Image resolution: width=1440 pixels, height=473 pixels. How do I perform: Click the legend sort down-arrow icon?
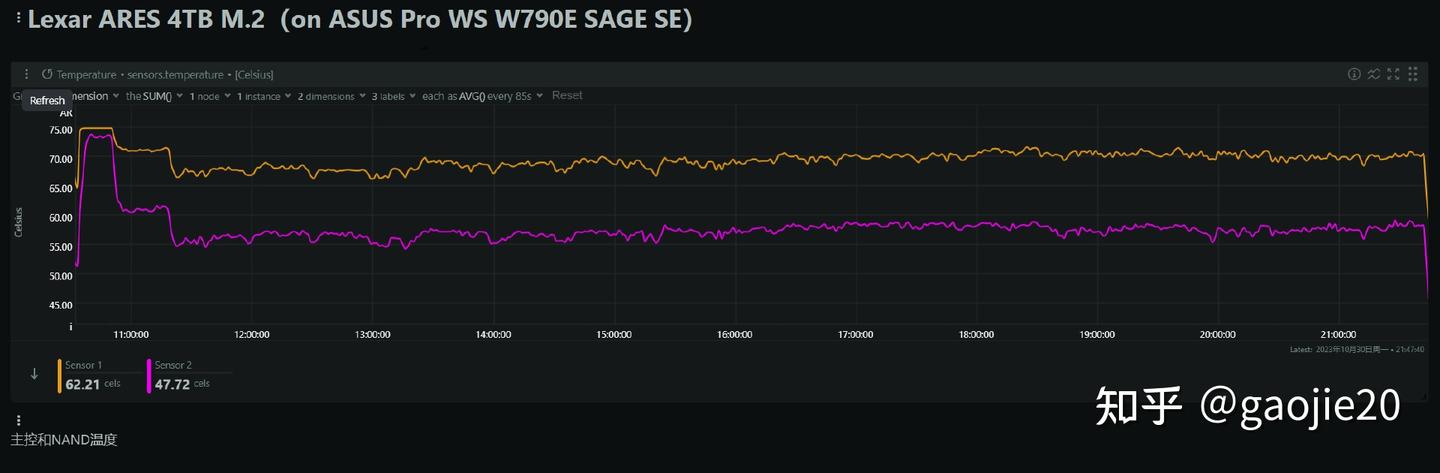pyautogui.click(x=34, y=374)
